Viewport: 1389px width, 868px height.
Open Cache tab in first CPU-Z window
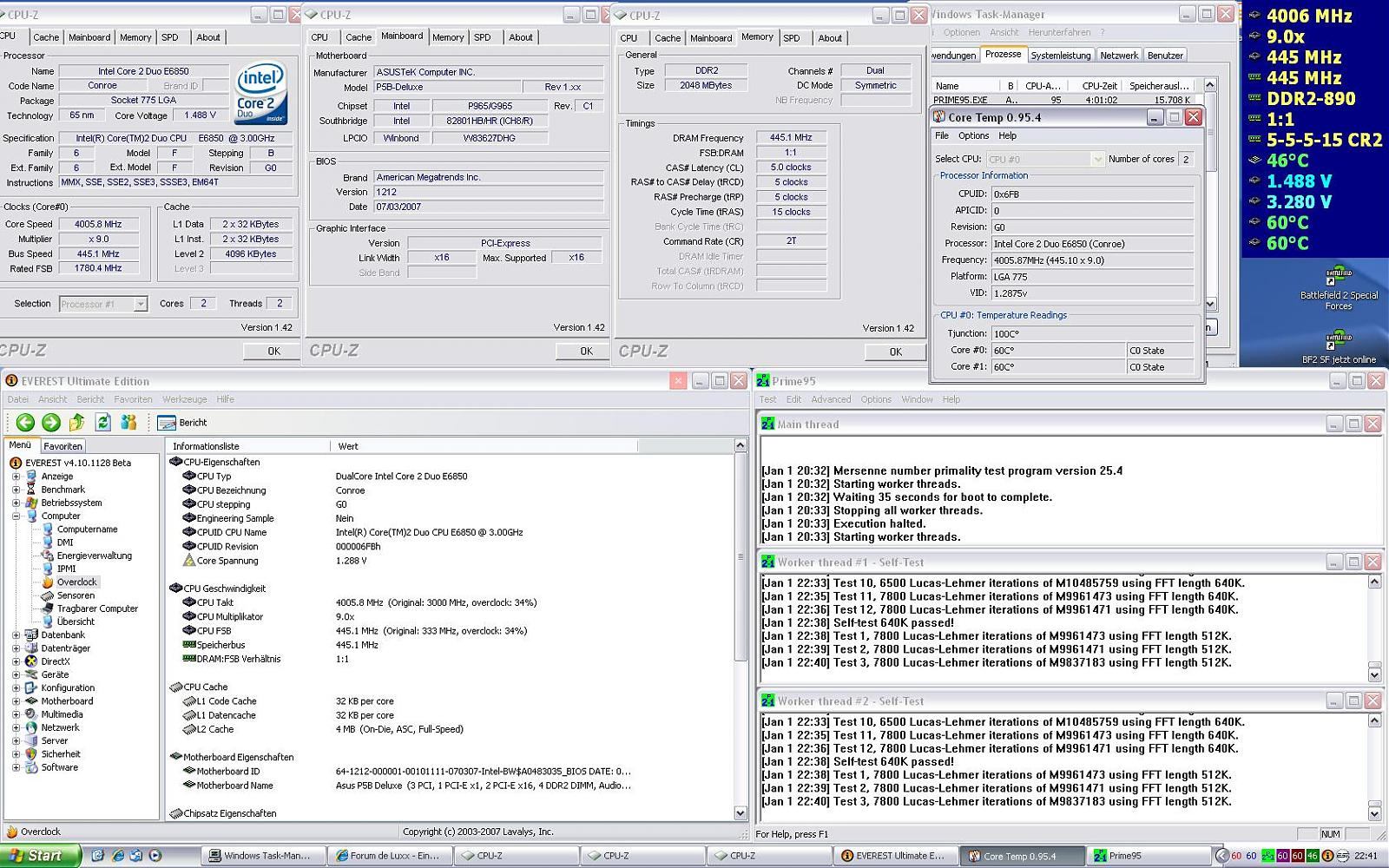coord(46,37)
